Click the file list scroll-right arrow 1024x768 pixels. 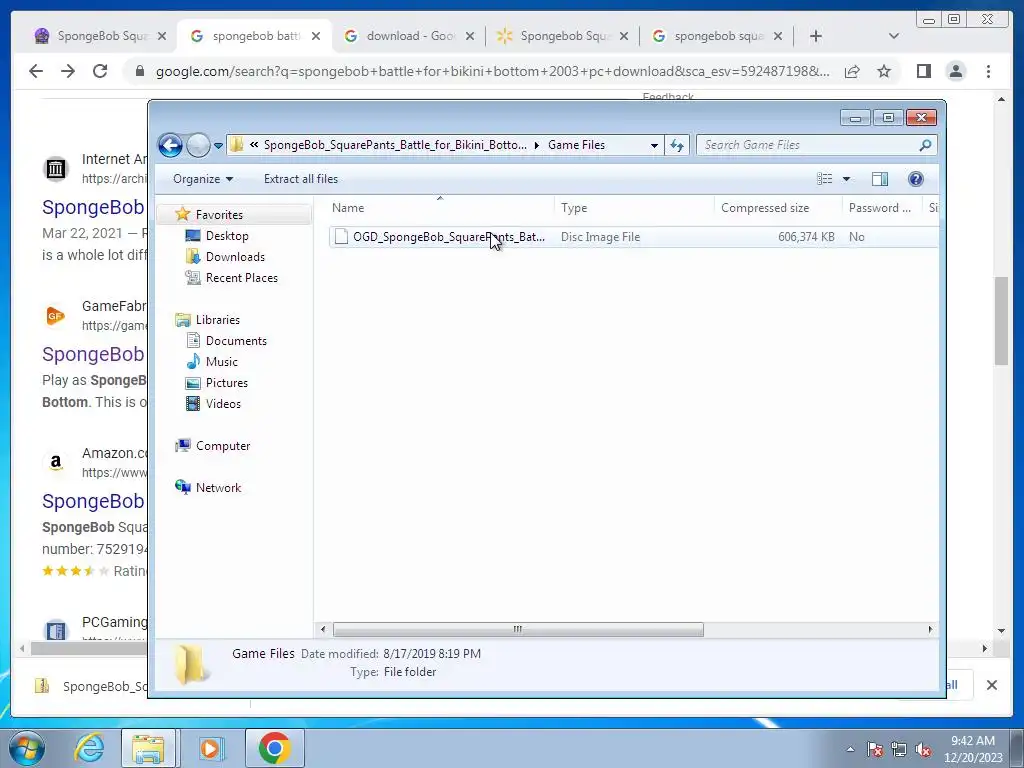[931, 630]
